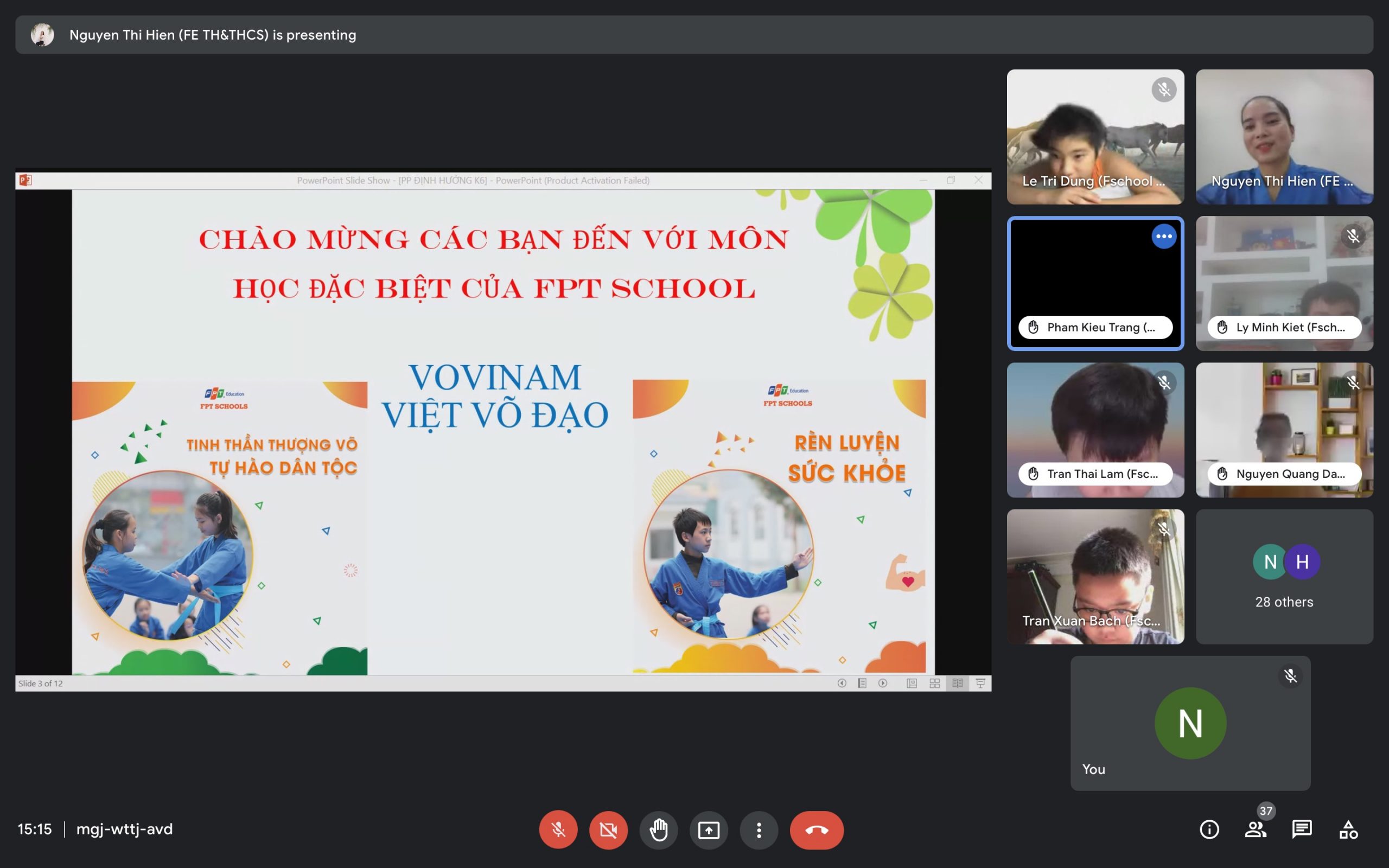Raise your hand in the meeting

(658, 829)
